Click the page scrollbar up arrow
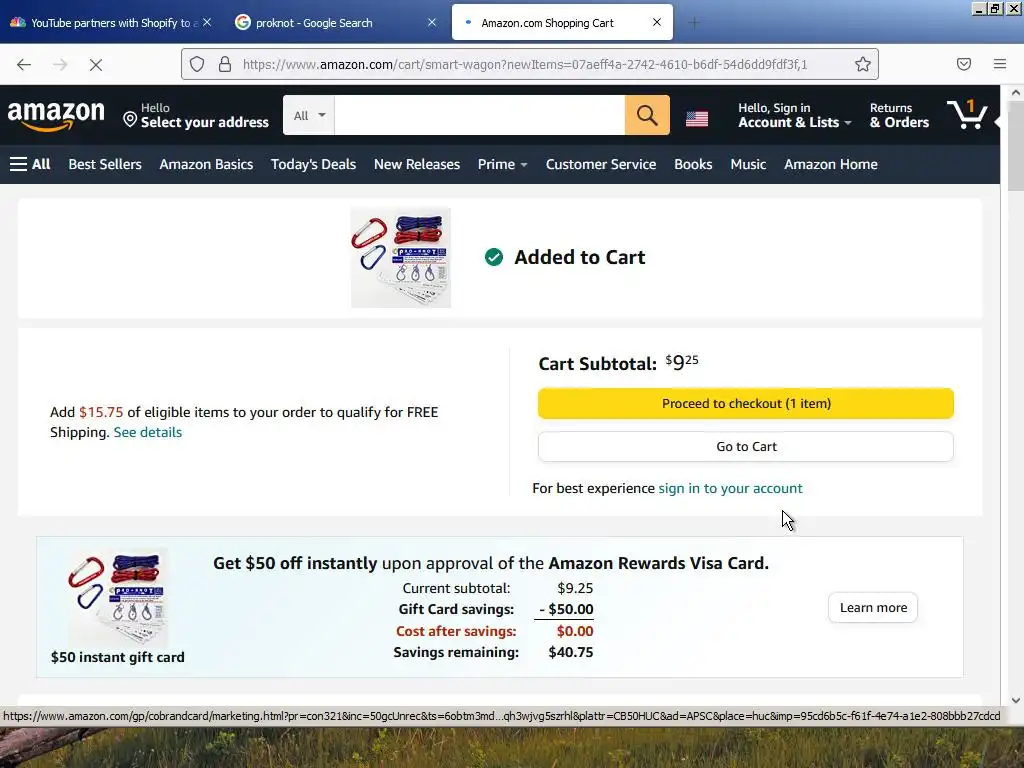 (x=1016, y=93)
